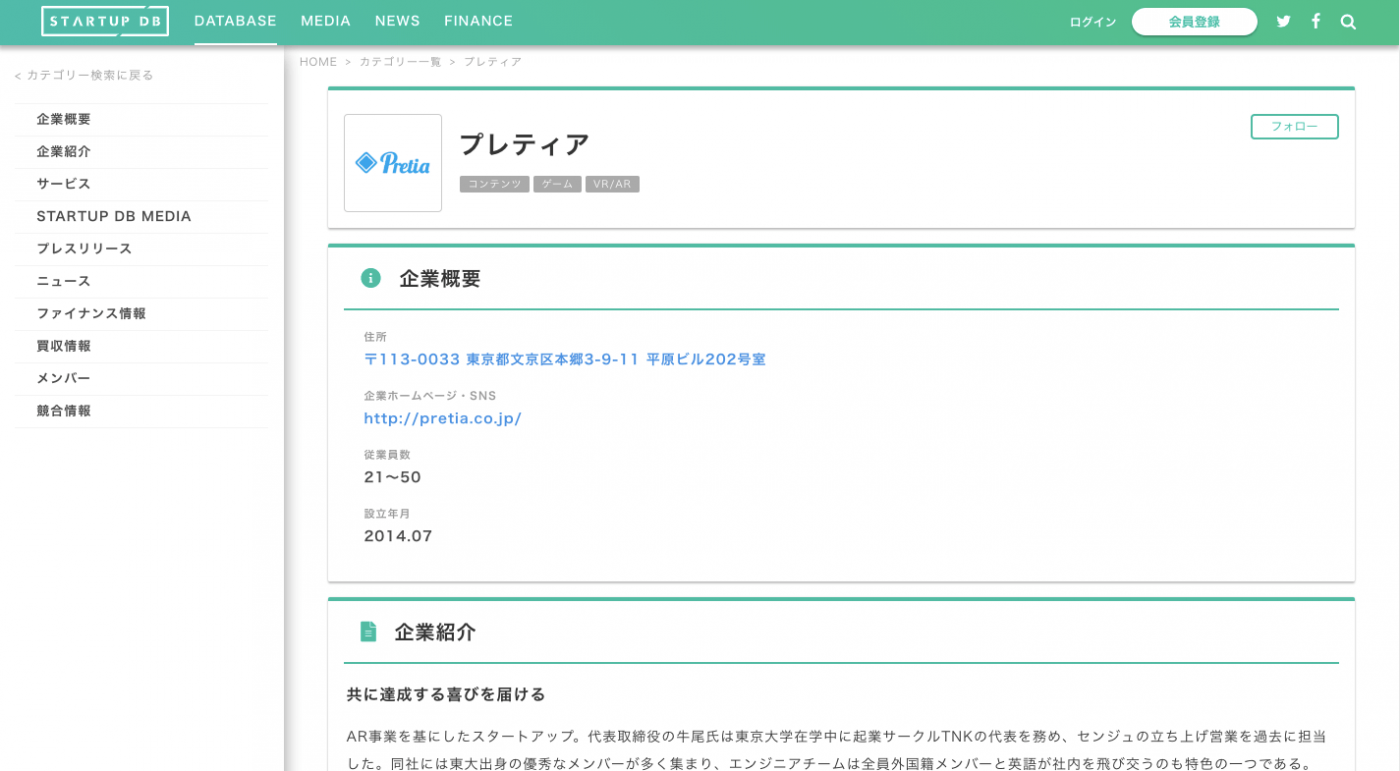Select 企業概要 in the sidebar
This screenshot has height=771, width=1400.
pos(142,119)
